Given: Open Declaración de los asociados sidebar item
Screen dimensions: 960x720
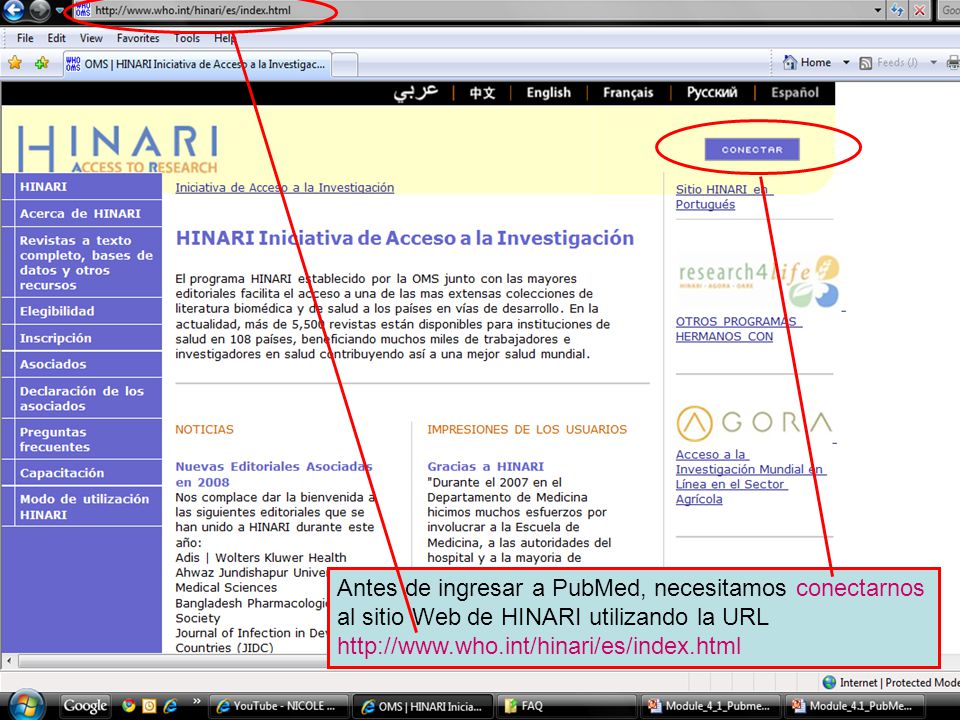Looking at the screenshot, I should [x=82, y=399].
